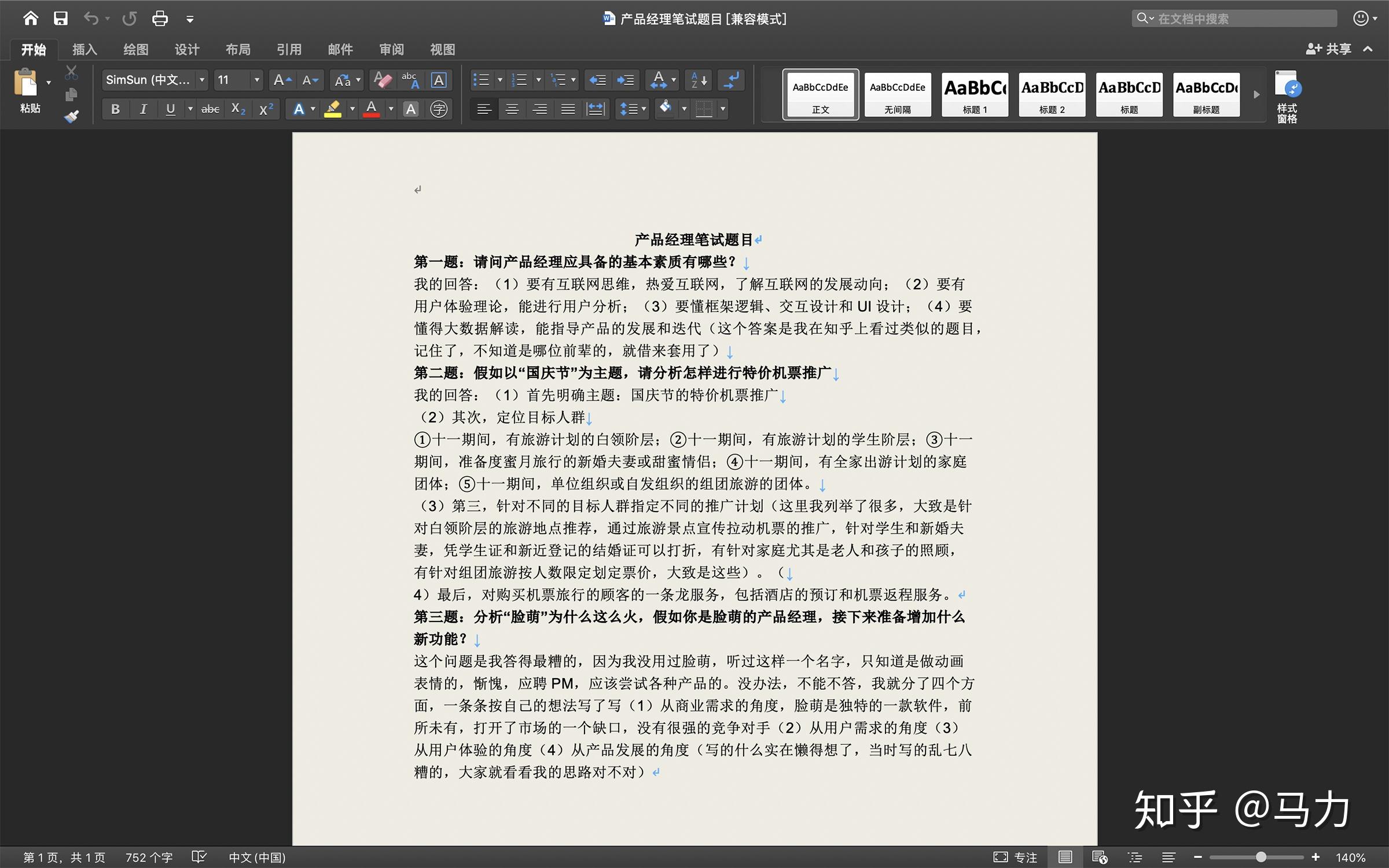Click the Sort A-Z icon
Image resolution: width=1389 pixels, height=868 pixels.
(699, 80)
